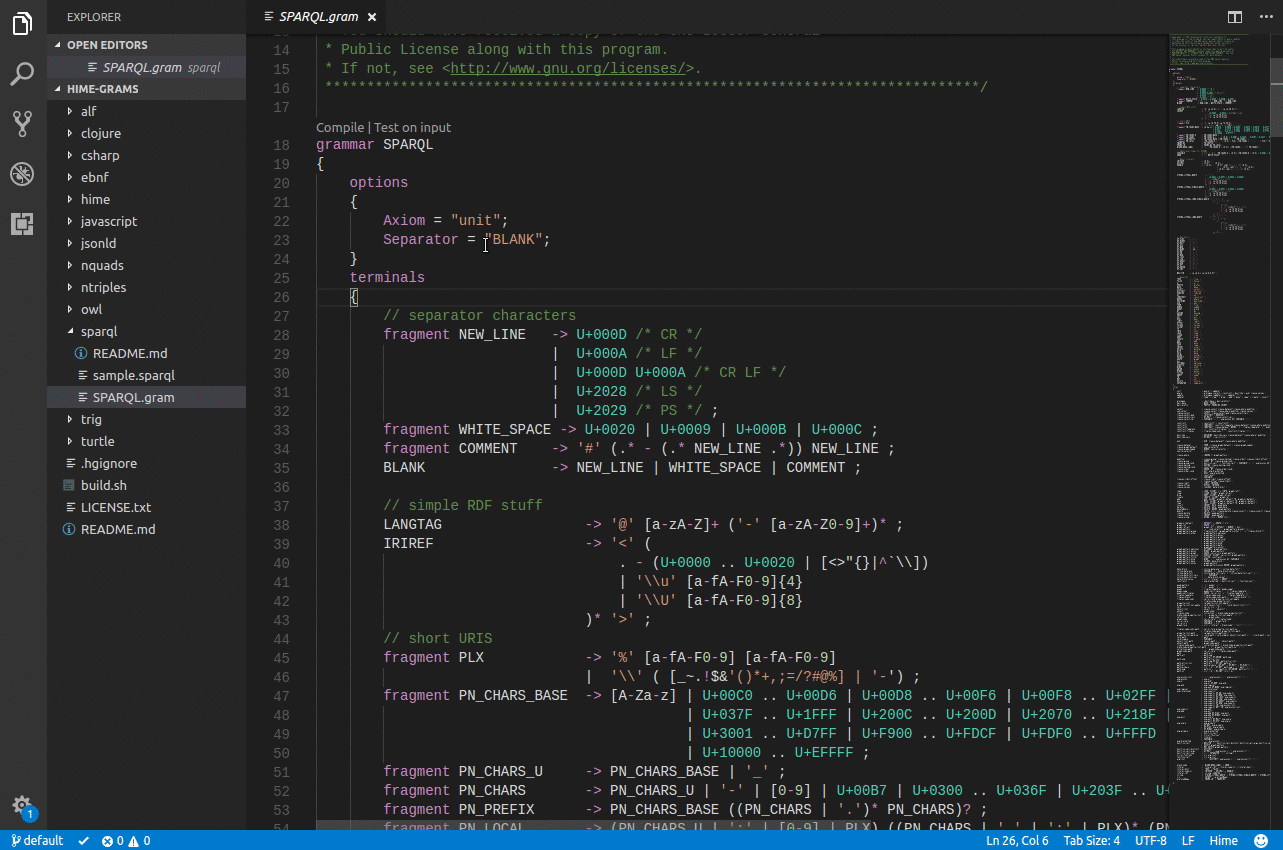Click the Compile code lens link
This screenshot has width=1283, height=850.
coord(340,127)
